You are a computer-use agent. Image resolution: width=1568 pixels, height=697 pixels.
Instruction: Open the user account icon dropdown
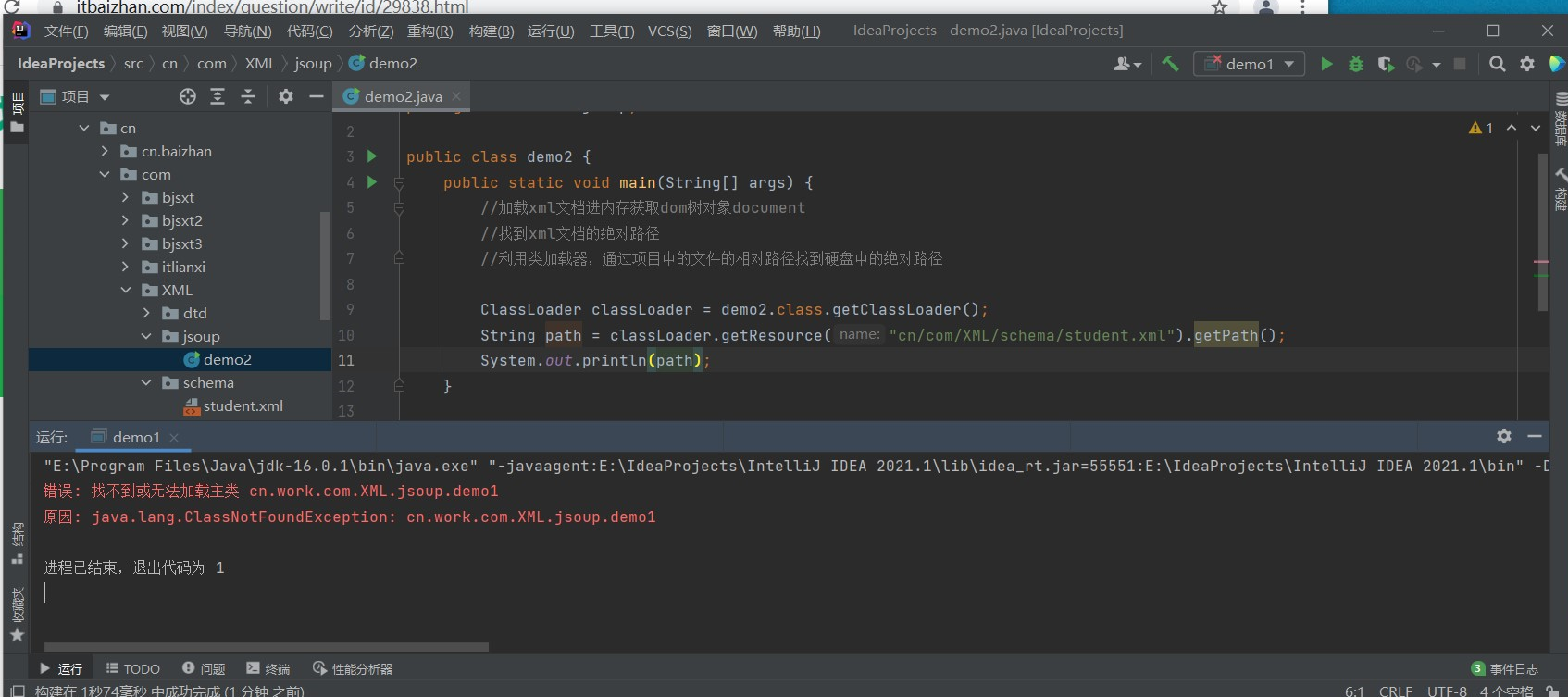pyautogui.click(x=1127, y=64)
